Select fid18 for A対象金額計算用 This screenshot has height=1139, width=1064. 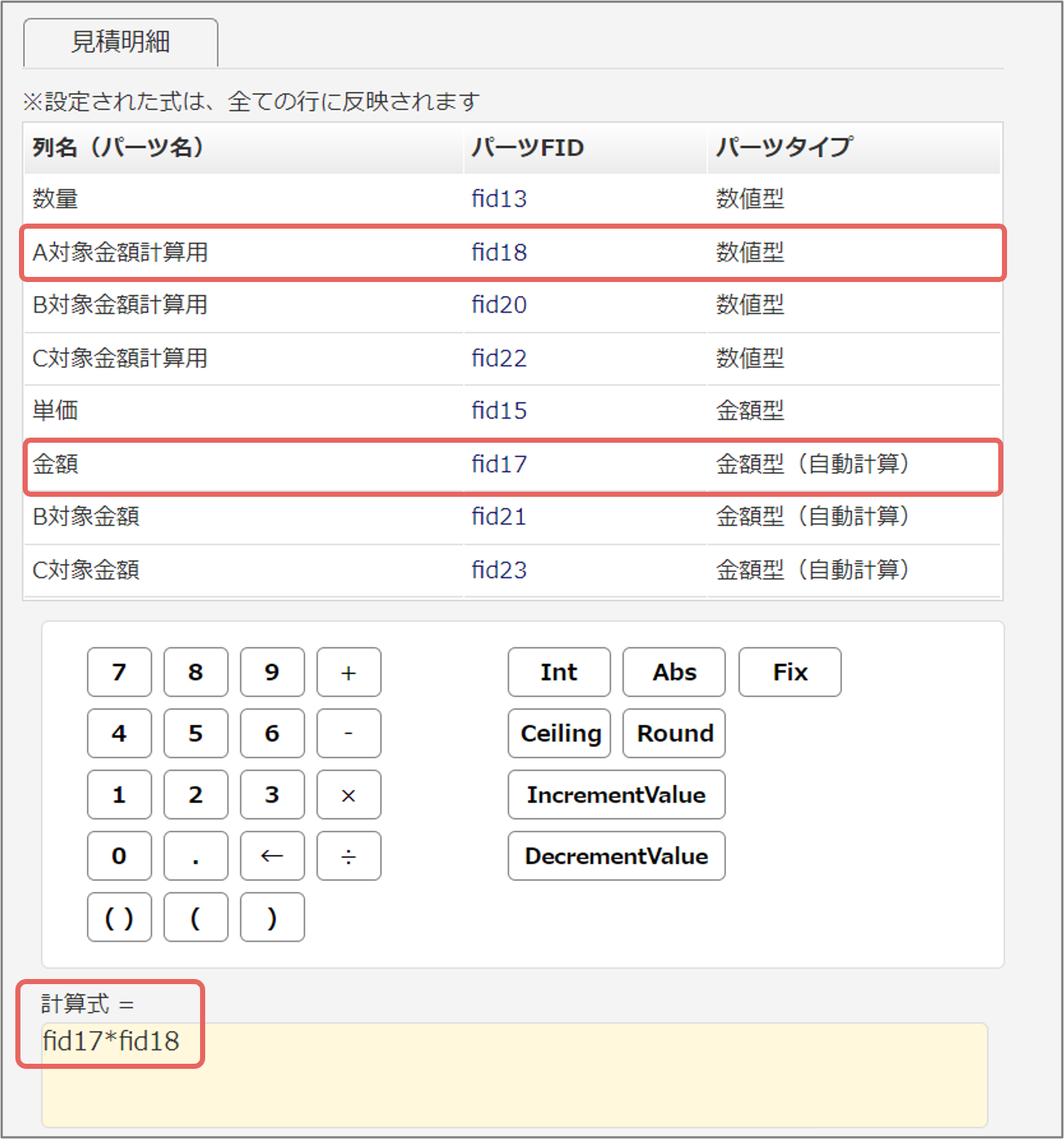click(x=499, y=252)
